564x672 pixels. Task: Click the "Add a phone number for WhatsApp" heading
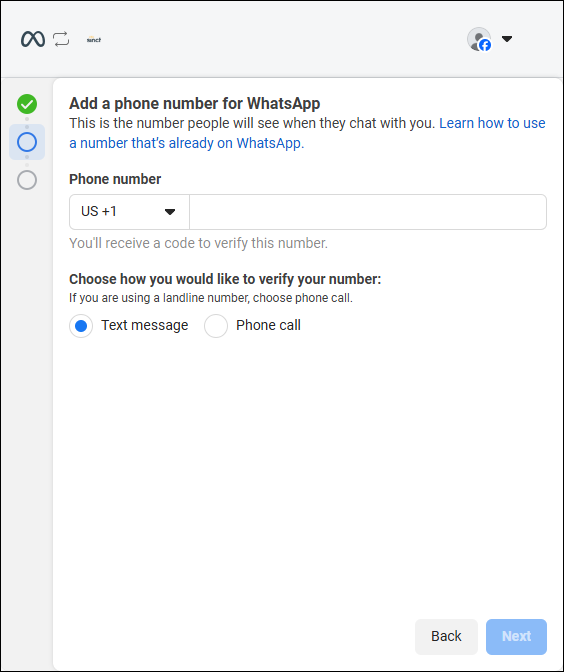point(195,104)
